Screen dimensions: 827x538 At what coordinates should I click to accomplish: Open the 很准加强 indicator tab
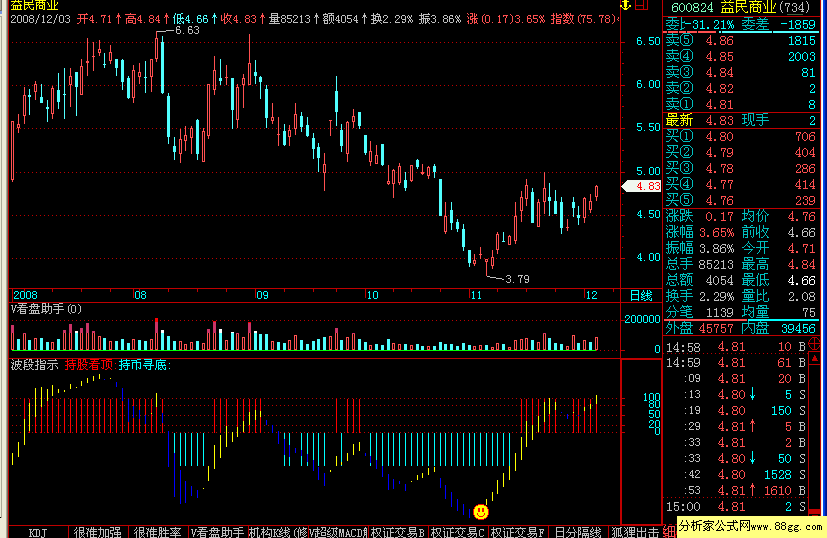tap(98, 532)
